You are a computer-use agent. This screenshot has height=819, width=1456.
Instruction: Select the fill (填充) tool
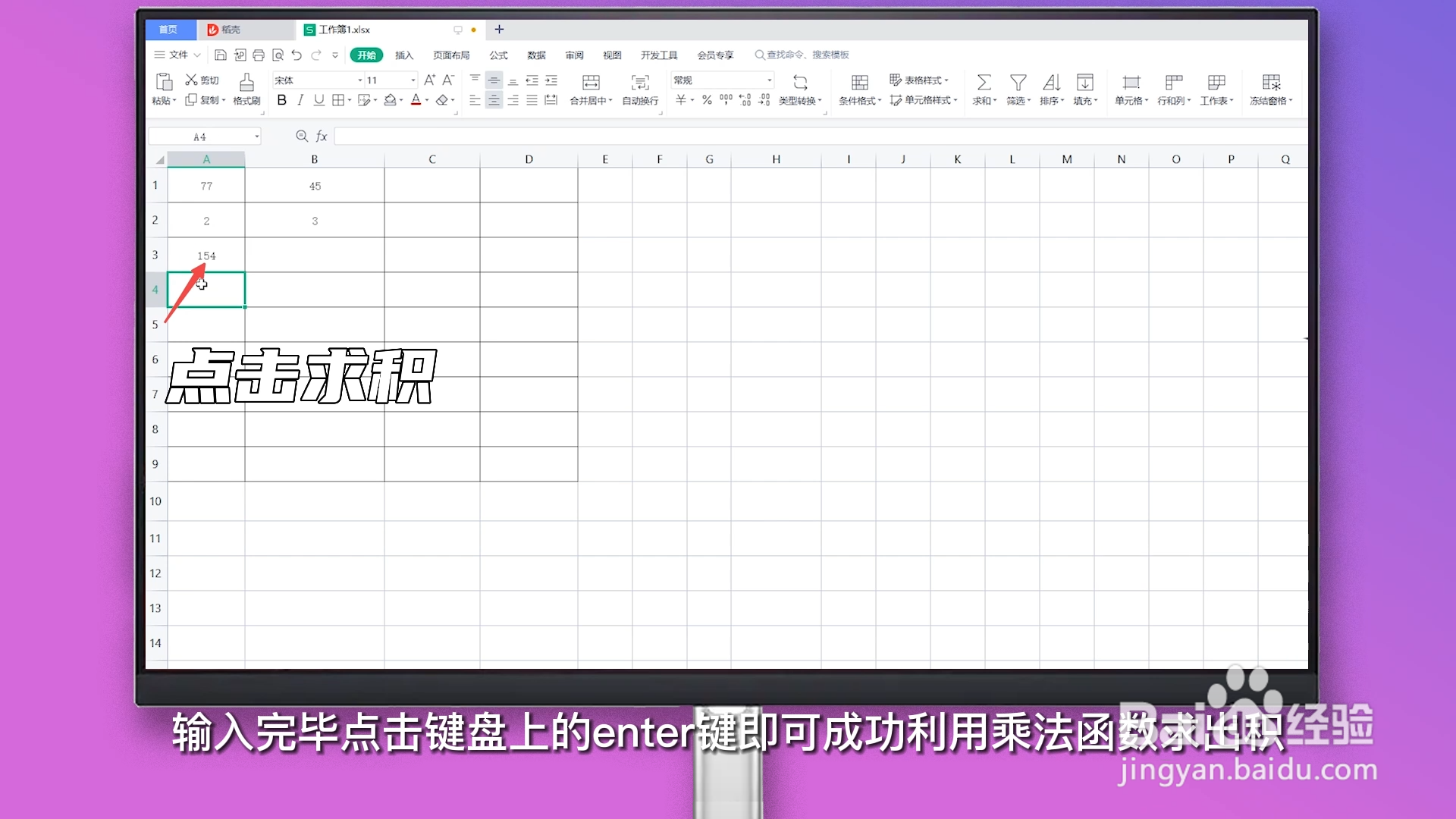(x=1086, y=83)
